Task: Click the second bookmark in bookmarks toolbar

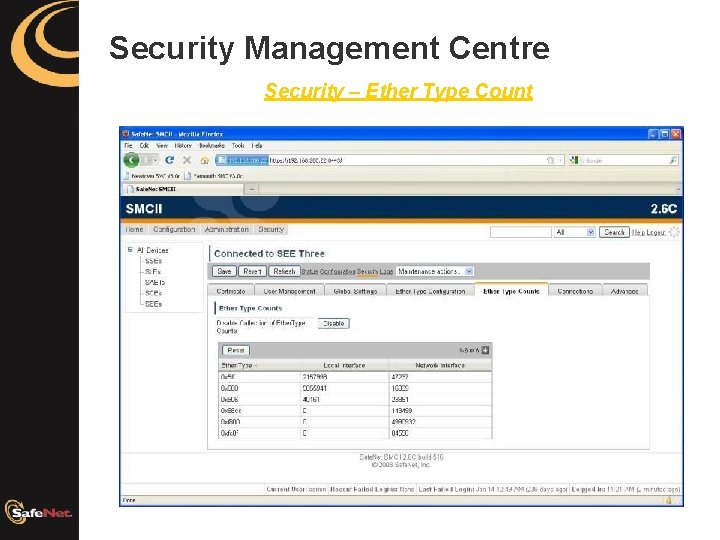Action: point(214,176)
